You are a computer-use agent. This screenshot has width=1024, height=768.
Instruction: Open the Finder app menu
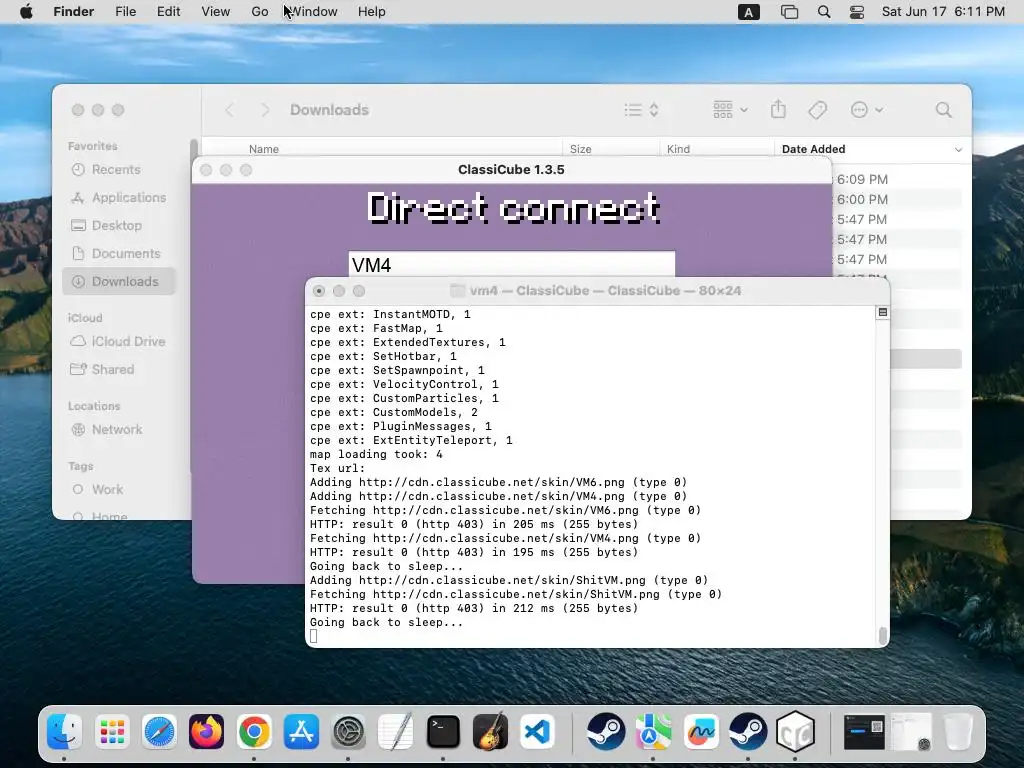pyautogui.click(x=74, y=12)
